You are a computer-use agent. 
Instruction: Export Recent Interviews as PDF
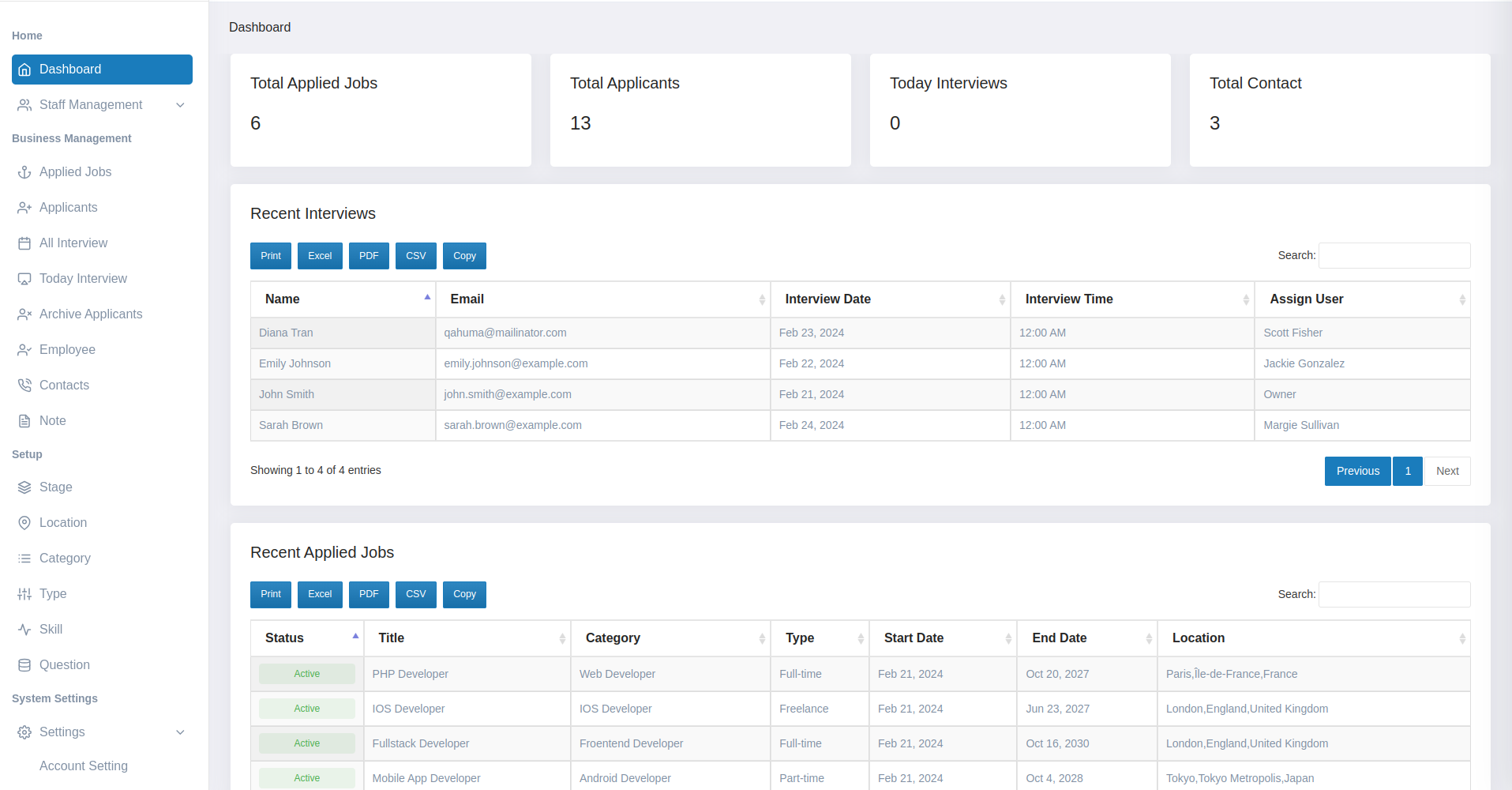coord(369,256)
